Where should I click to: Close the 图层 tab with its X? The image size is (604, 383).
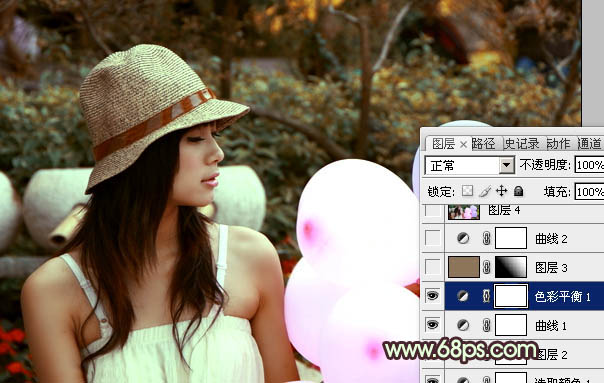point(463,145)
